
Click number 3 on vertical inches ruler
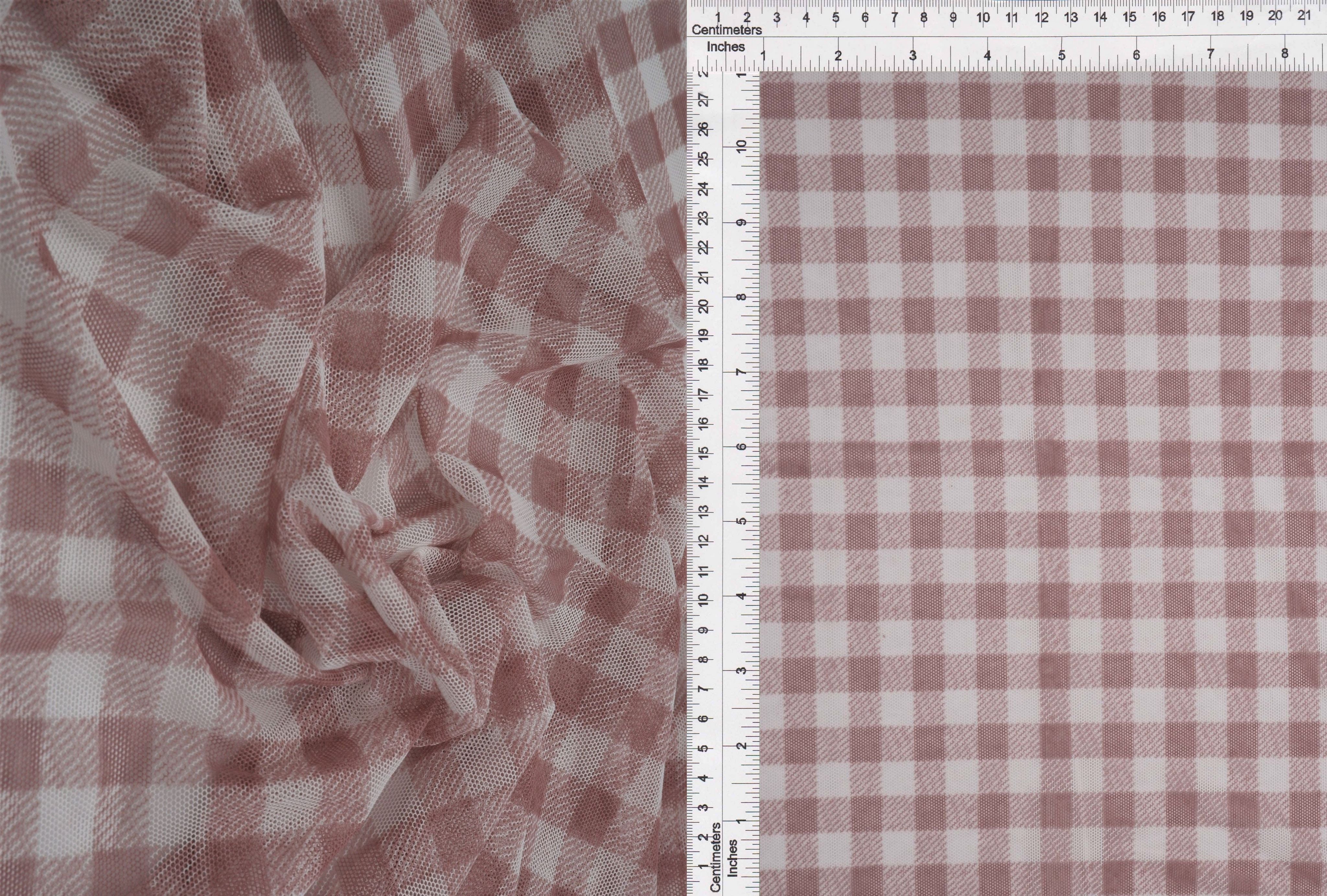(x=741, y=671)
